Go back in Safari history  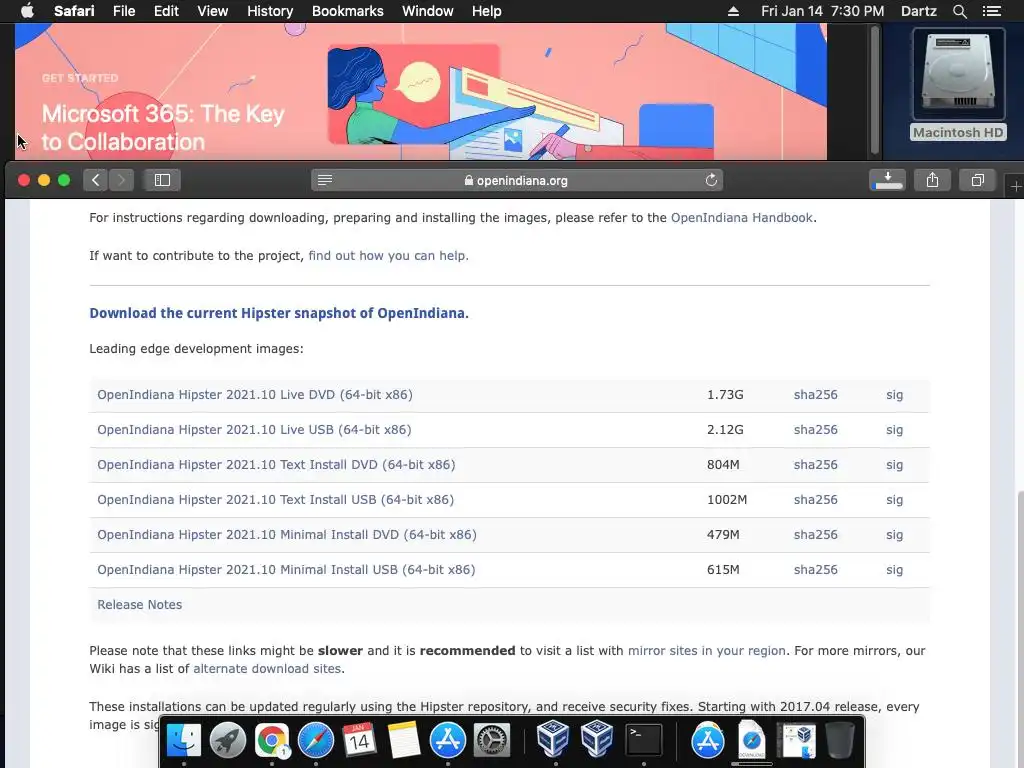95,180
